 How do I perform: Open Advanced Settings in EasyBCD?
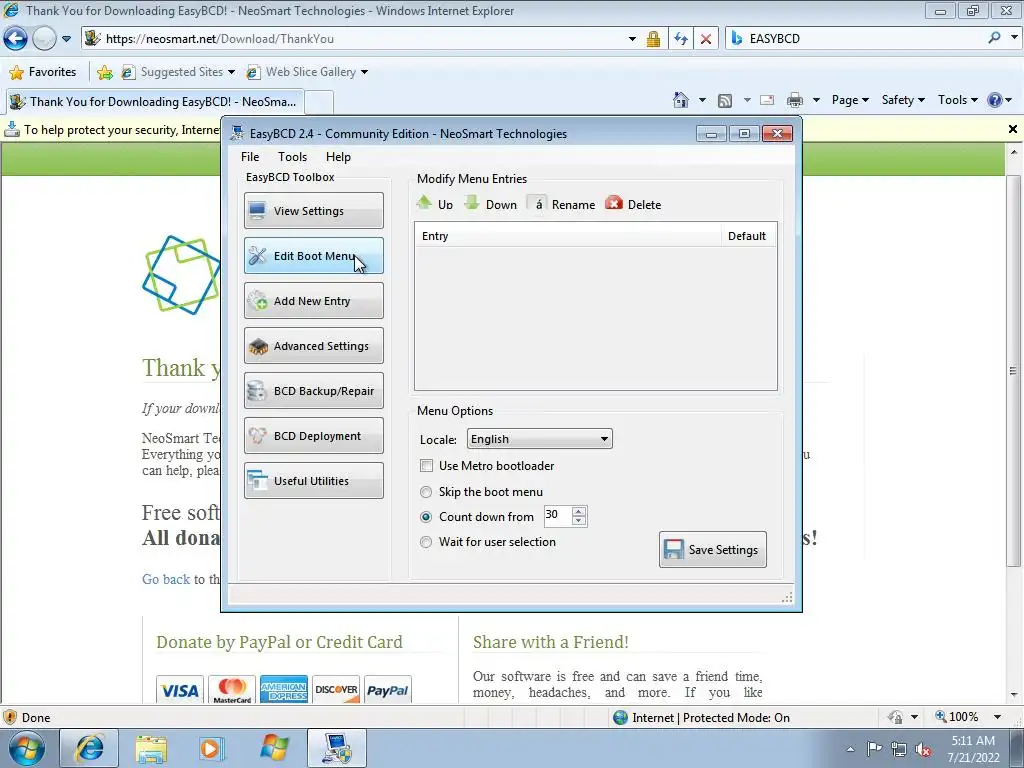pyautogui.click(x=313, y=345)
